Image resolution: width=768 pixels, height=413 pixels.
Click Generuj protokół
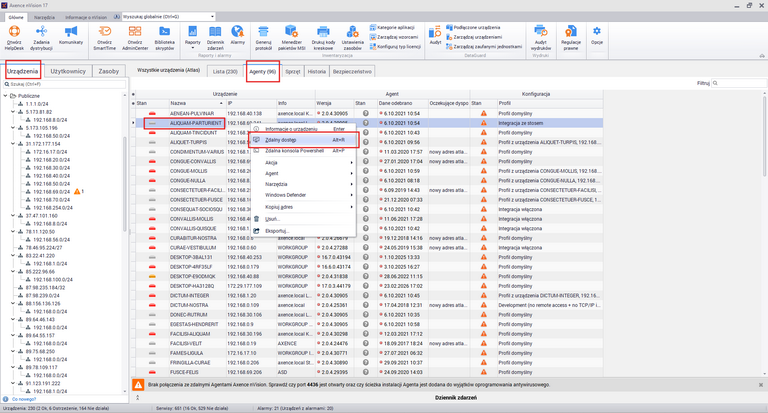pyautogui.click(x=264, y=38)
